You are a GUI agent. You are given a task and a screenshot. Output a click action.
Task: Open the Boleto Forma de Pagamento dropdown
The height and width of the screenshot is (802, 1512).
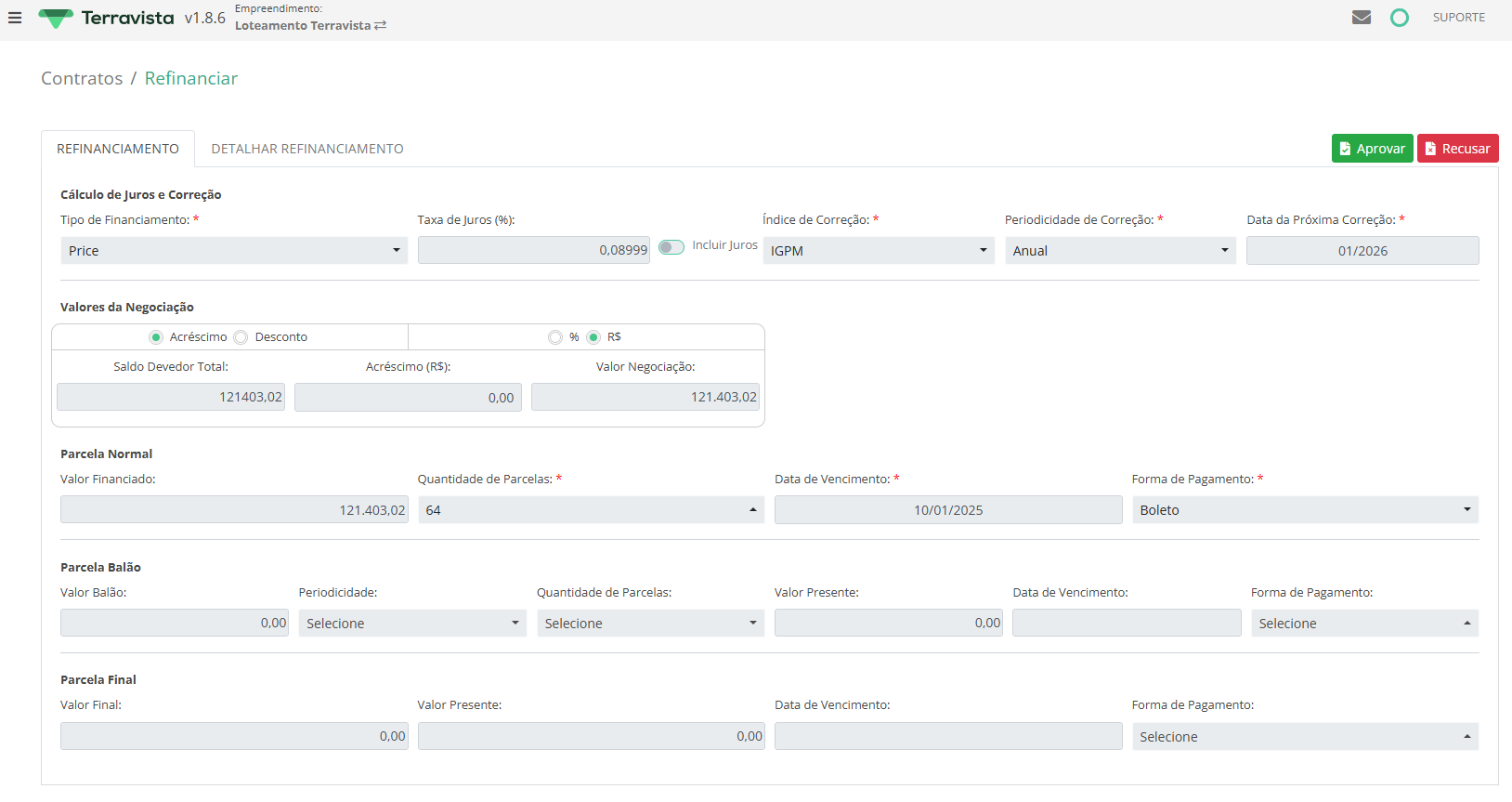(x=1305, y=510)
